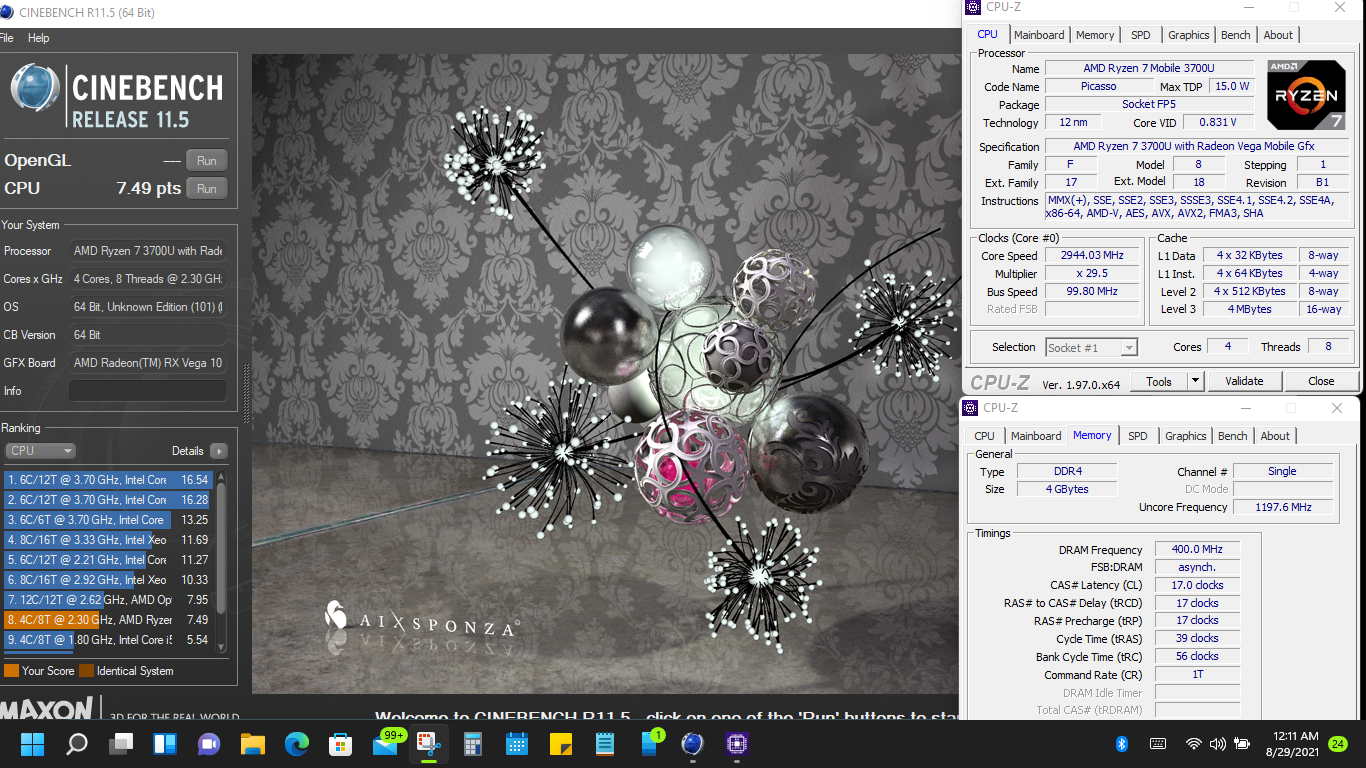Open the Widgets panel icon

(165, 744)
